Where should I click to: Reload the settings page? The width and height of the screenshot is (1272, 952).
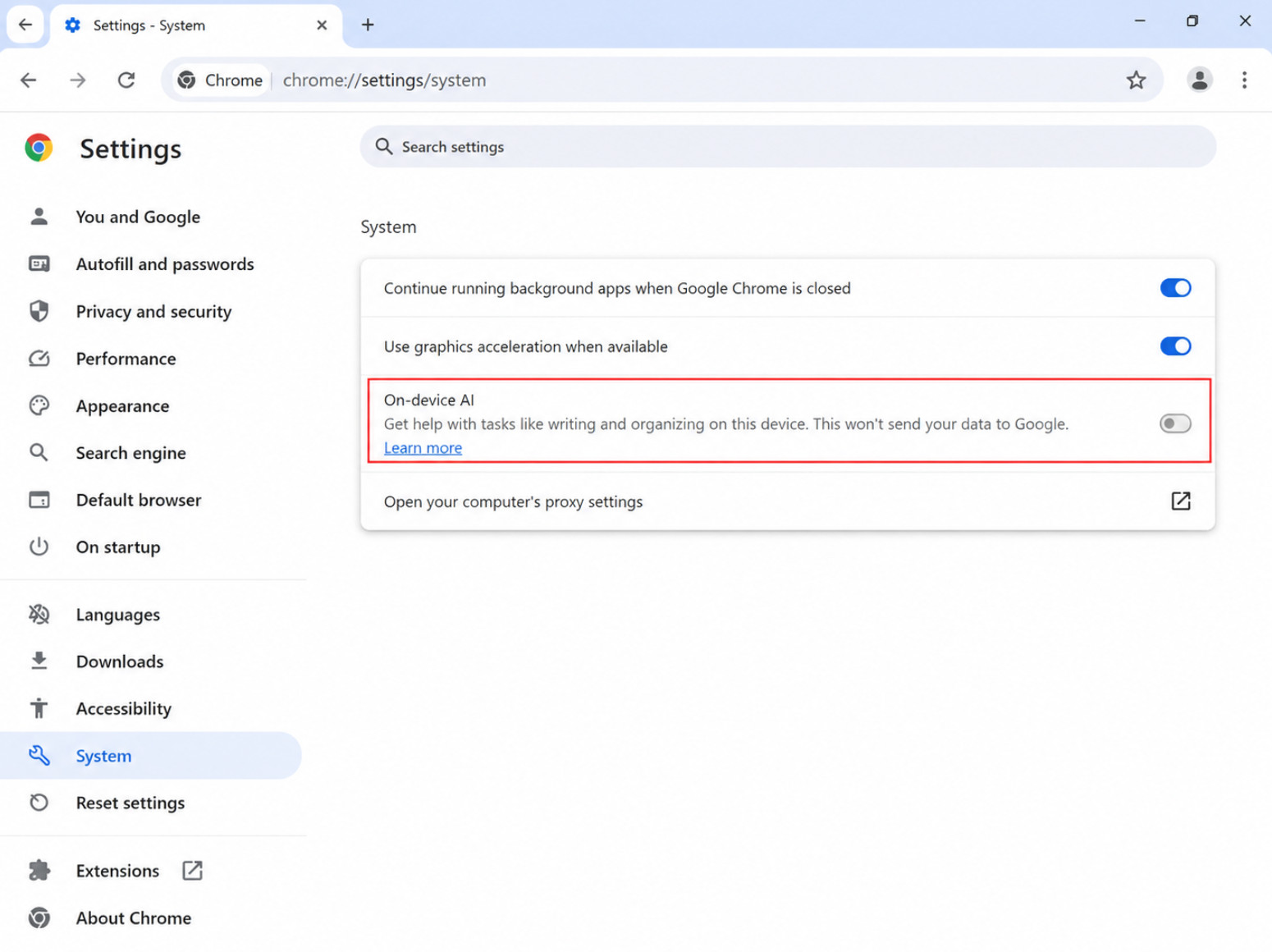click(126, 80)
